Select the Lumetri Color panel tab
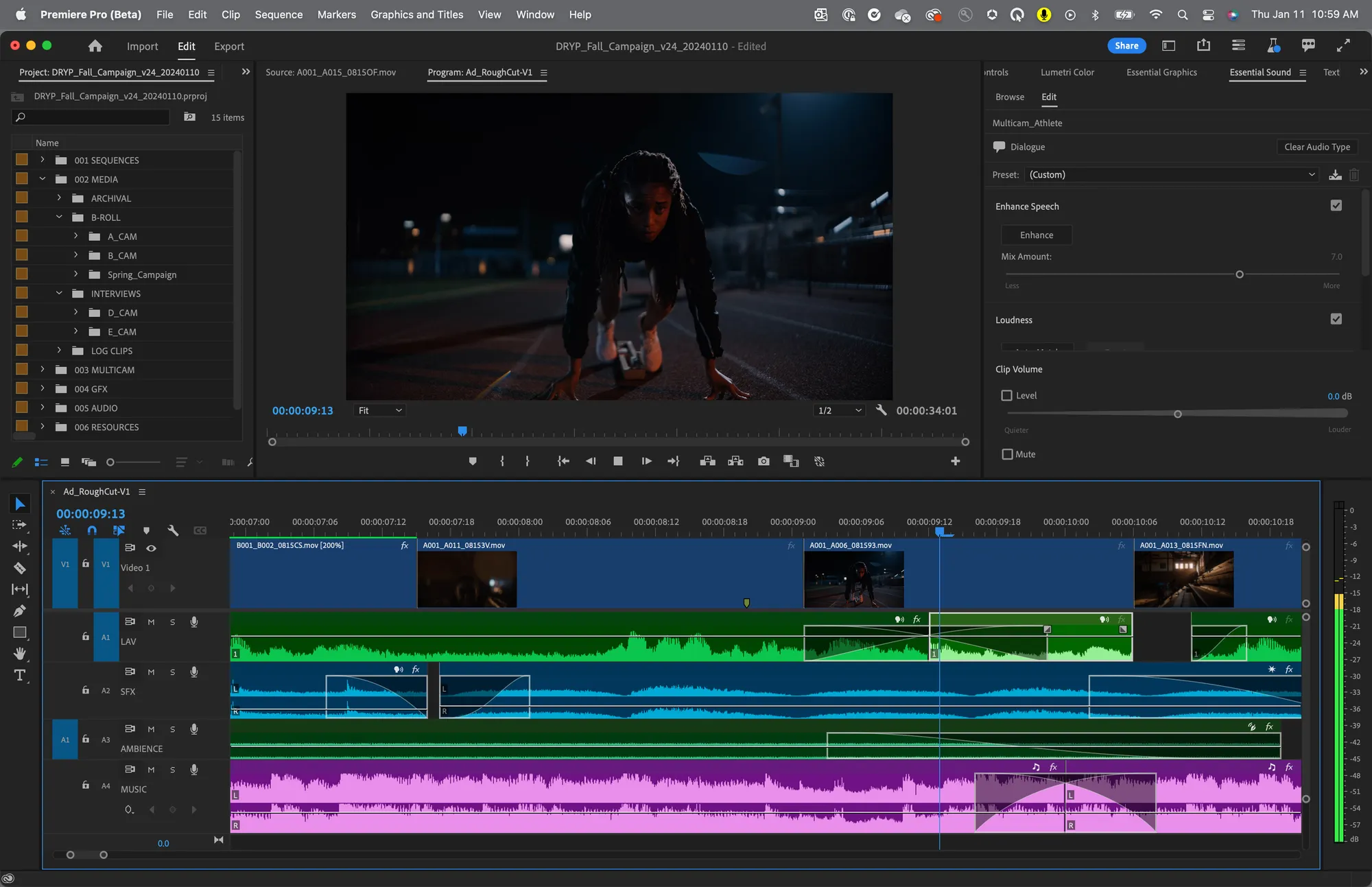The height and width of the screenshot is (887, 1372). click(1067, 71)
